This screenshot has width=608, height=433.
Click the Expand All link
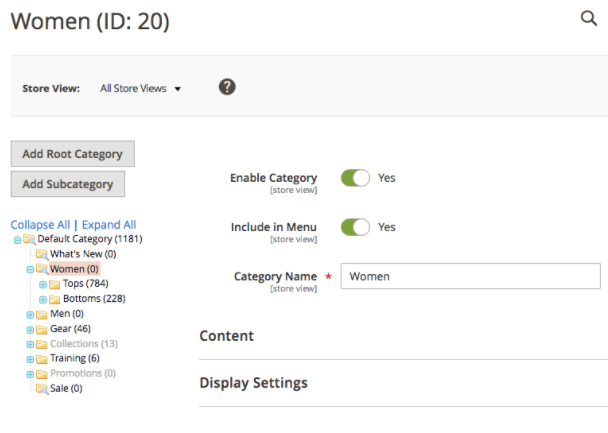coord(109,225)
